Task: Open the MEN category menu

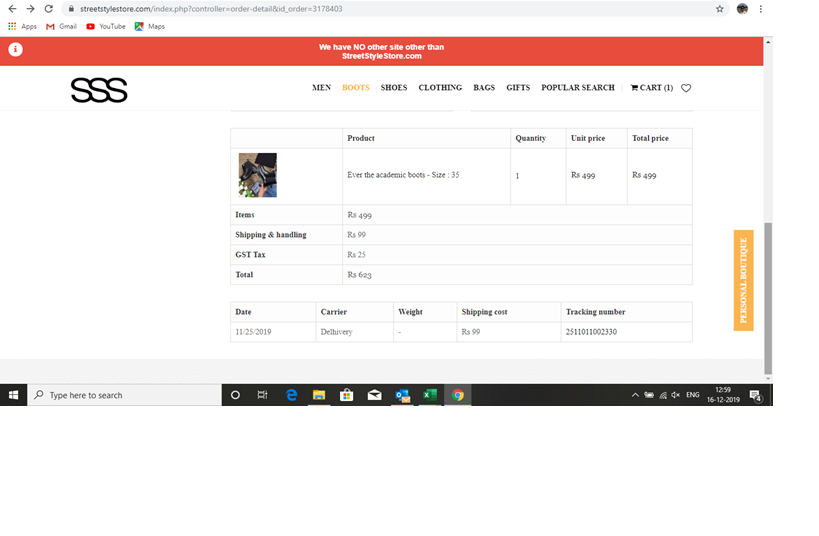Action: coord(321,88)
